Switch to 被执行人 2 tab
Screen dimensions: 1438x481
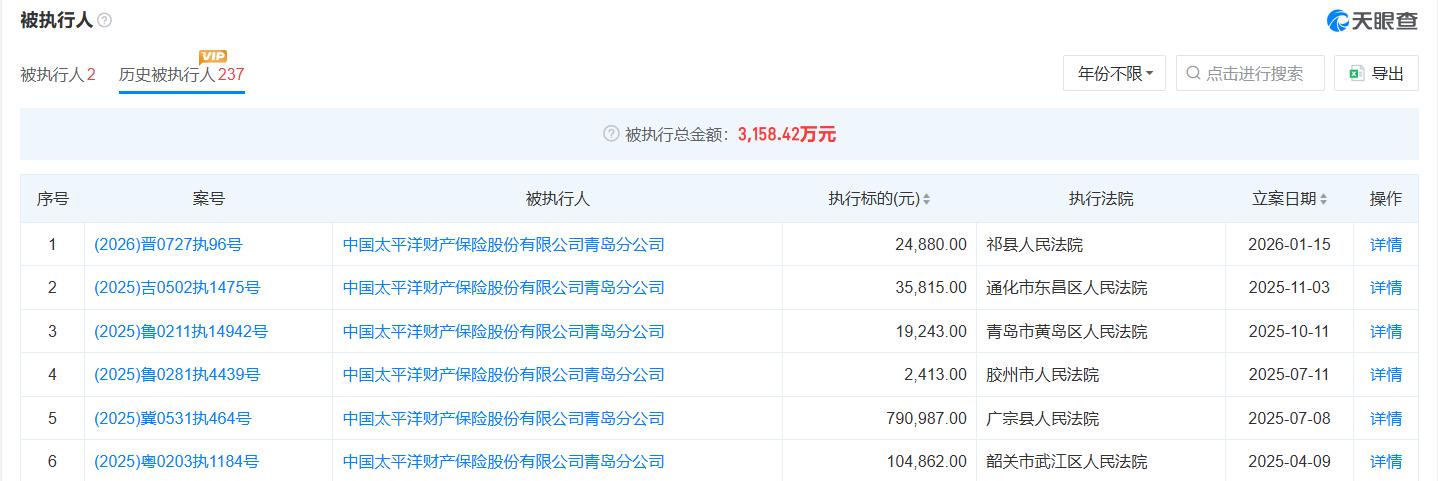coord(58,74)
